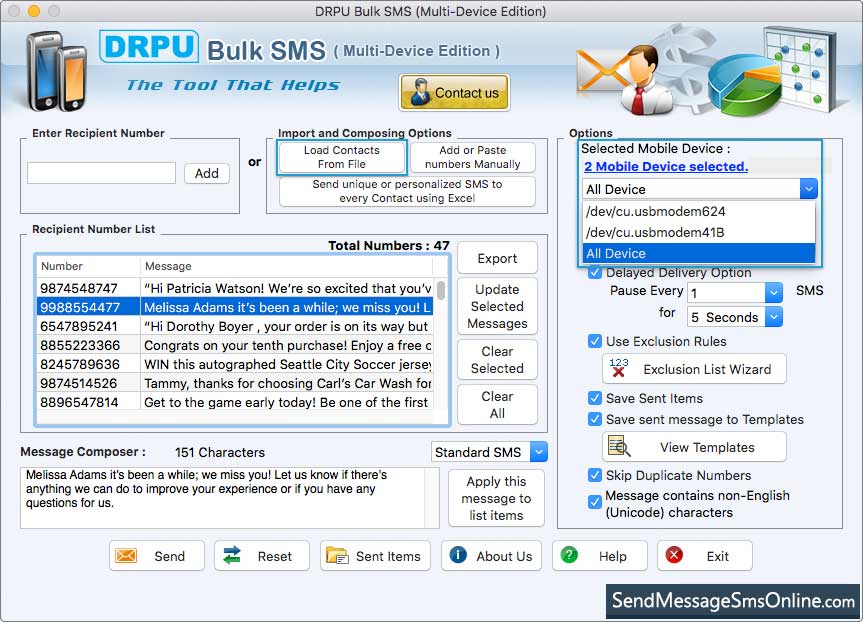Click Add or Paste numbers Manually

(x=472, y=157)
